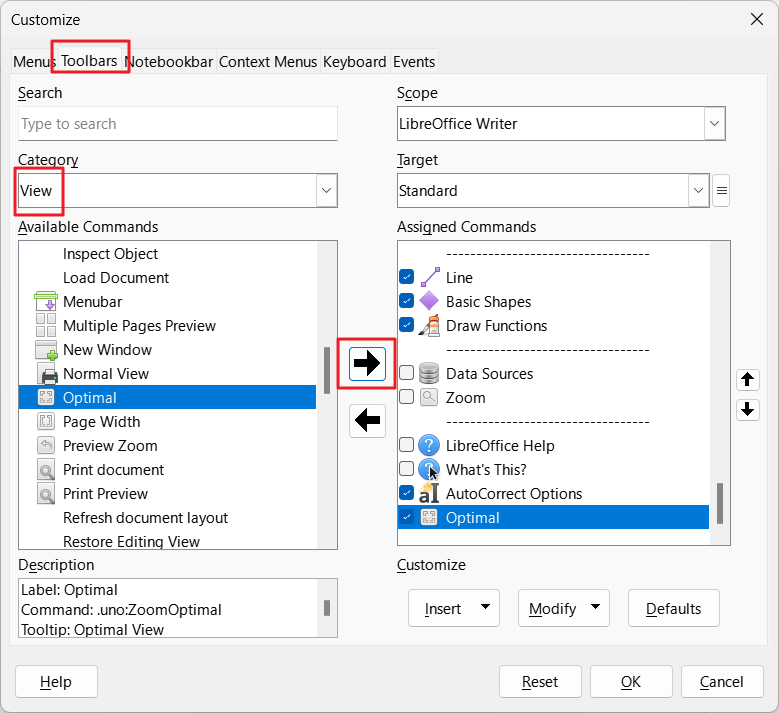779x713 pixels.
Task: Open the toolbar options hamburger menu
Action: click(721, 190)
